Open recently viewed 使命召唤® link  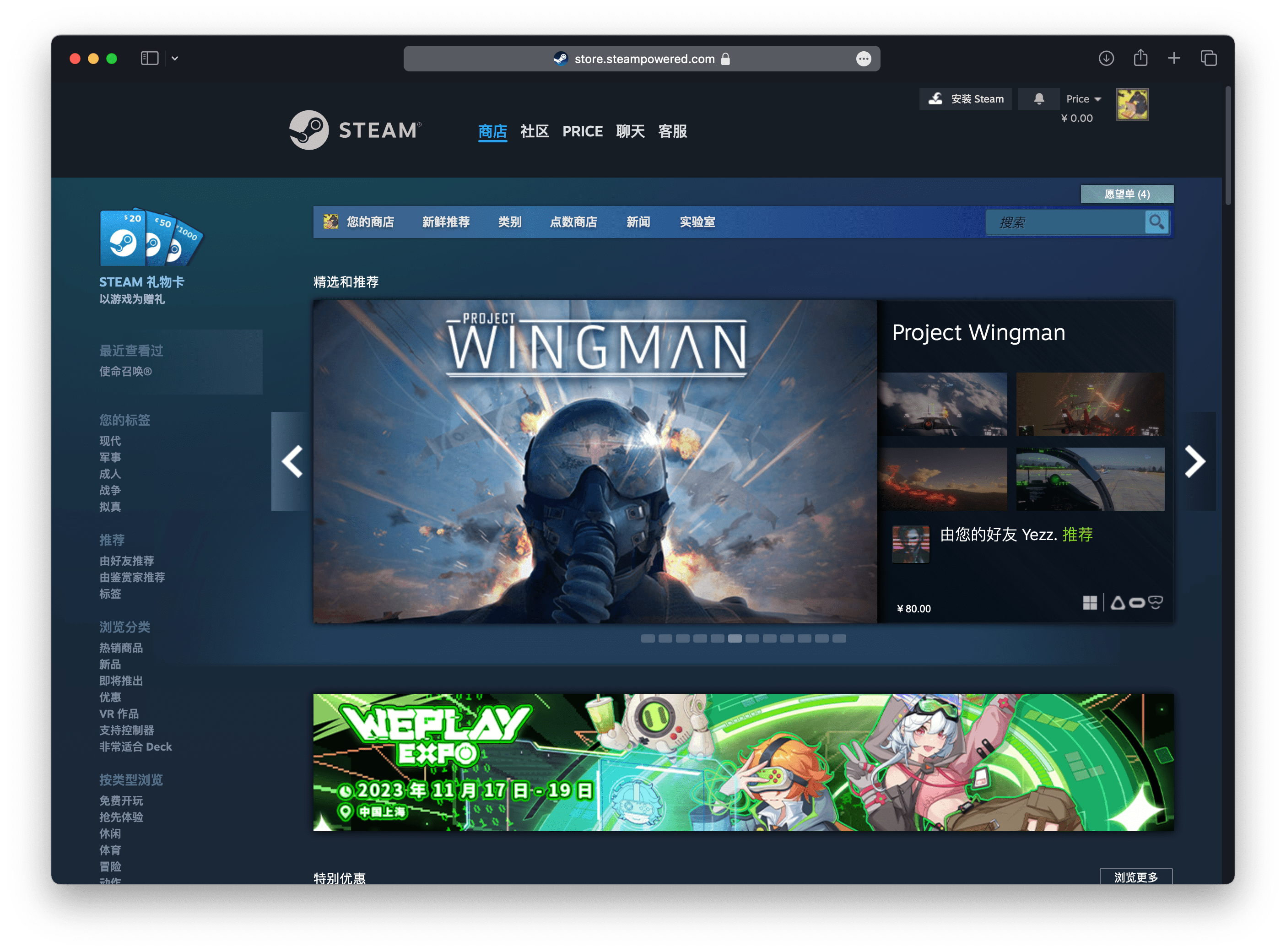pyautogui.click(x=125, y=371)
